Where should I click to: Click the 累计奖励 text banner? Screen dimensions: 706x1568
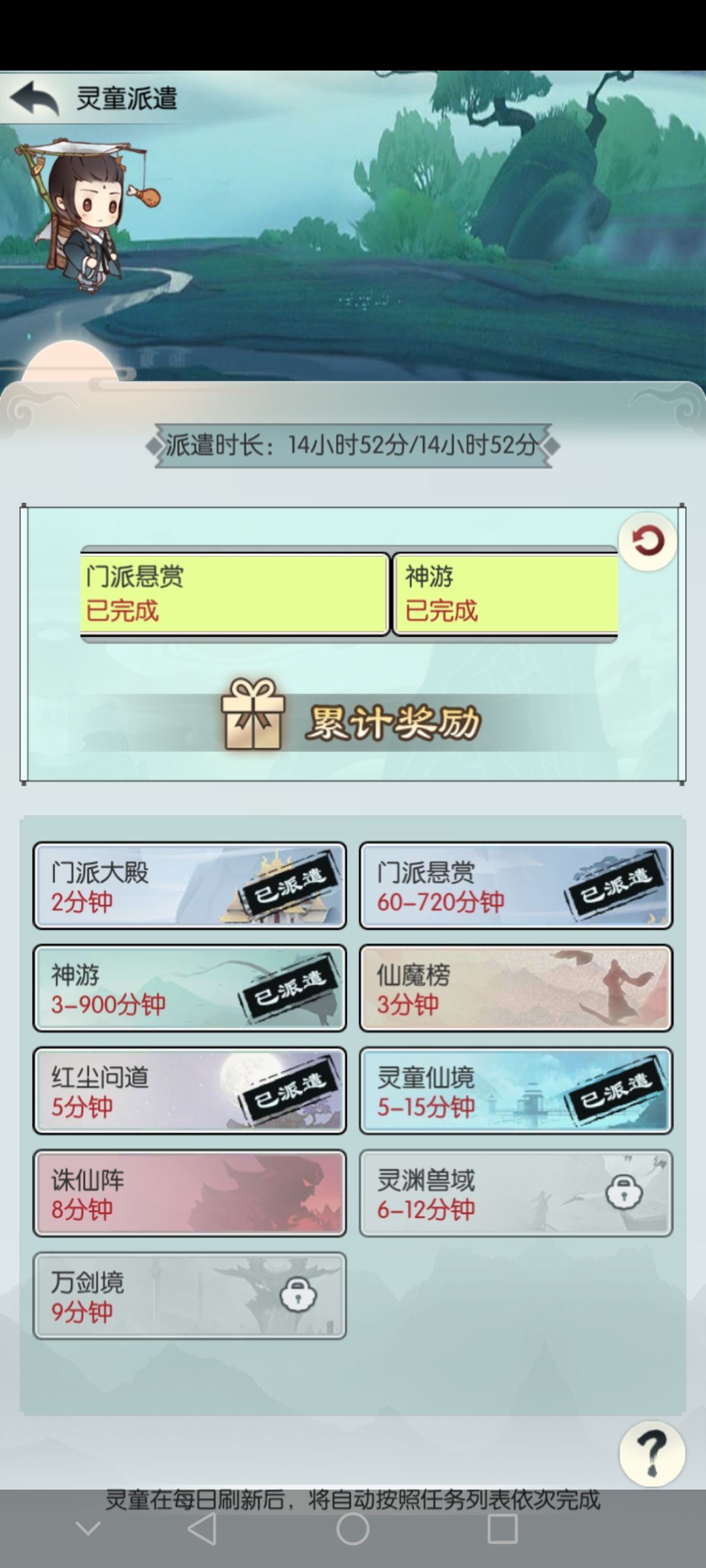393,723
